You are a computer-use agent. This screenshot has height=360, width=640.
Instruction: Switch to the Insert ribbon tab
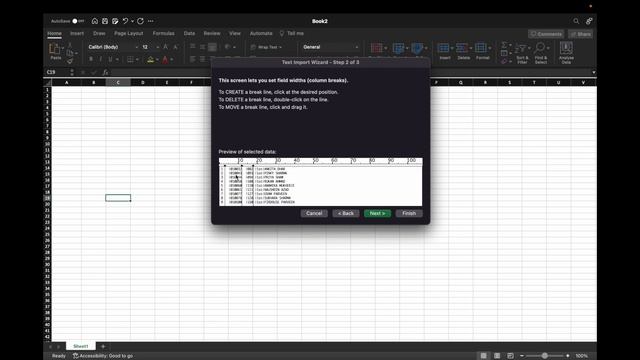[77, 33]
